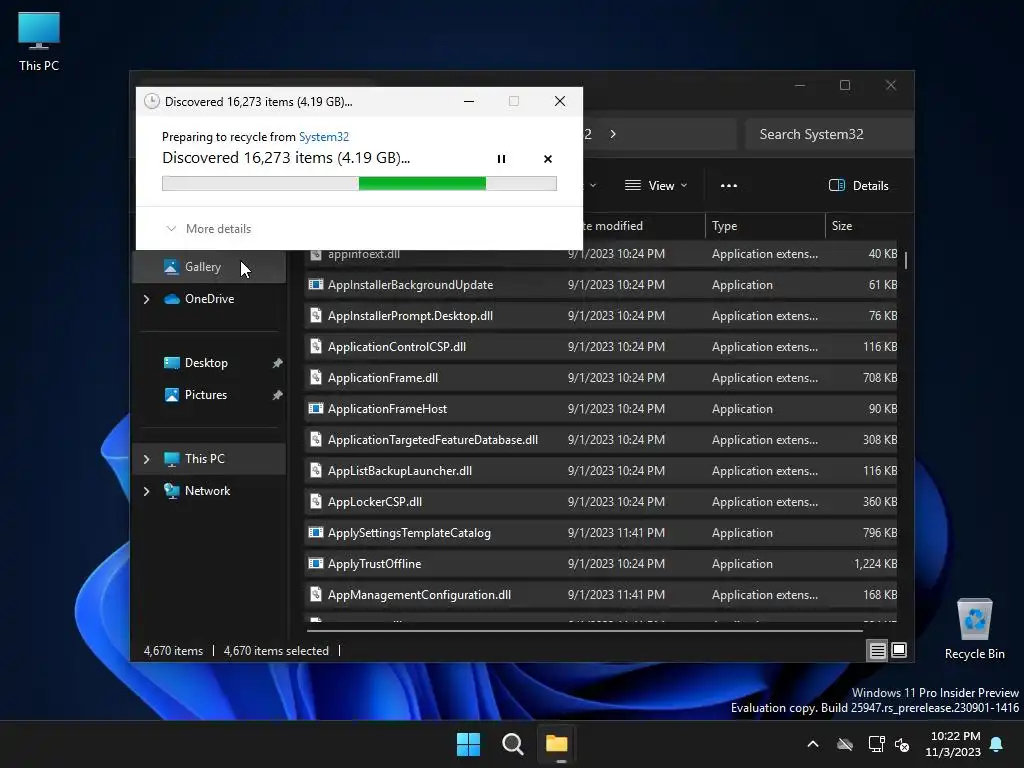Cancel the recycle operation with the X

pos(547,159)
